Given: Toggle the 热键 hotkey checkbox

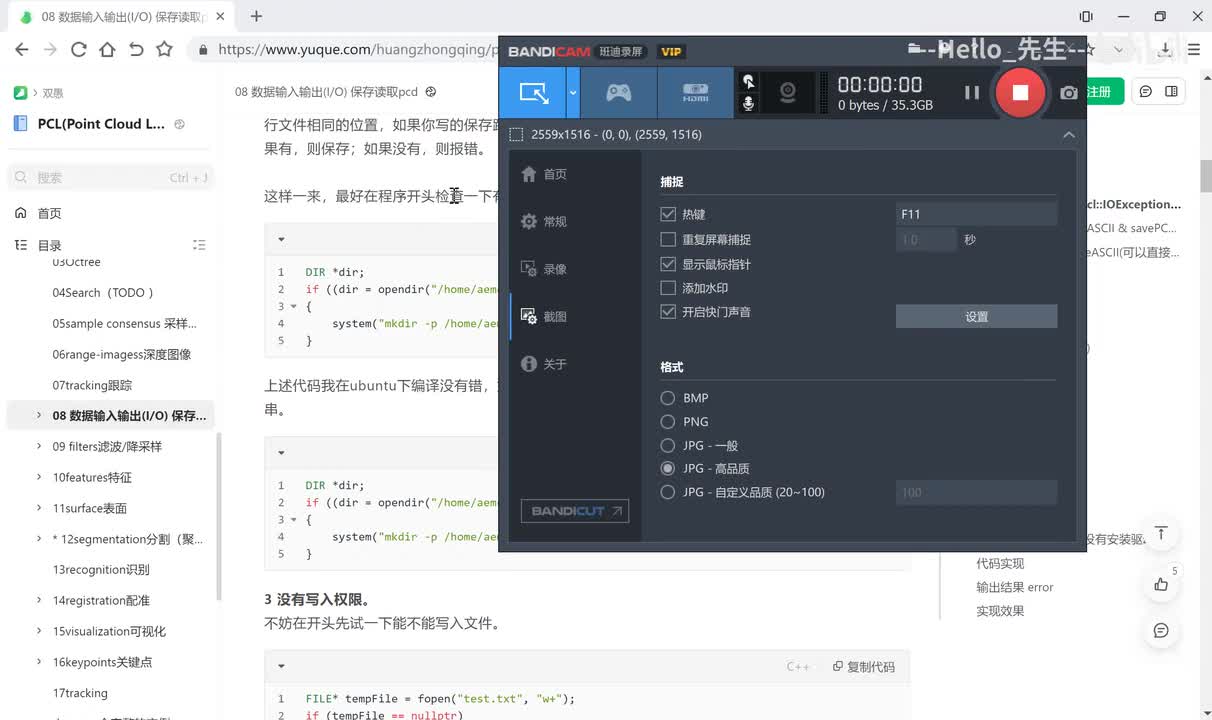Looking at the screenshot, I should coord(668,214).
